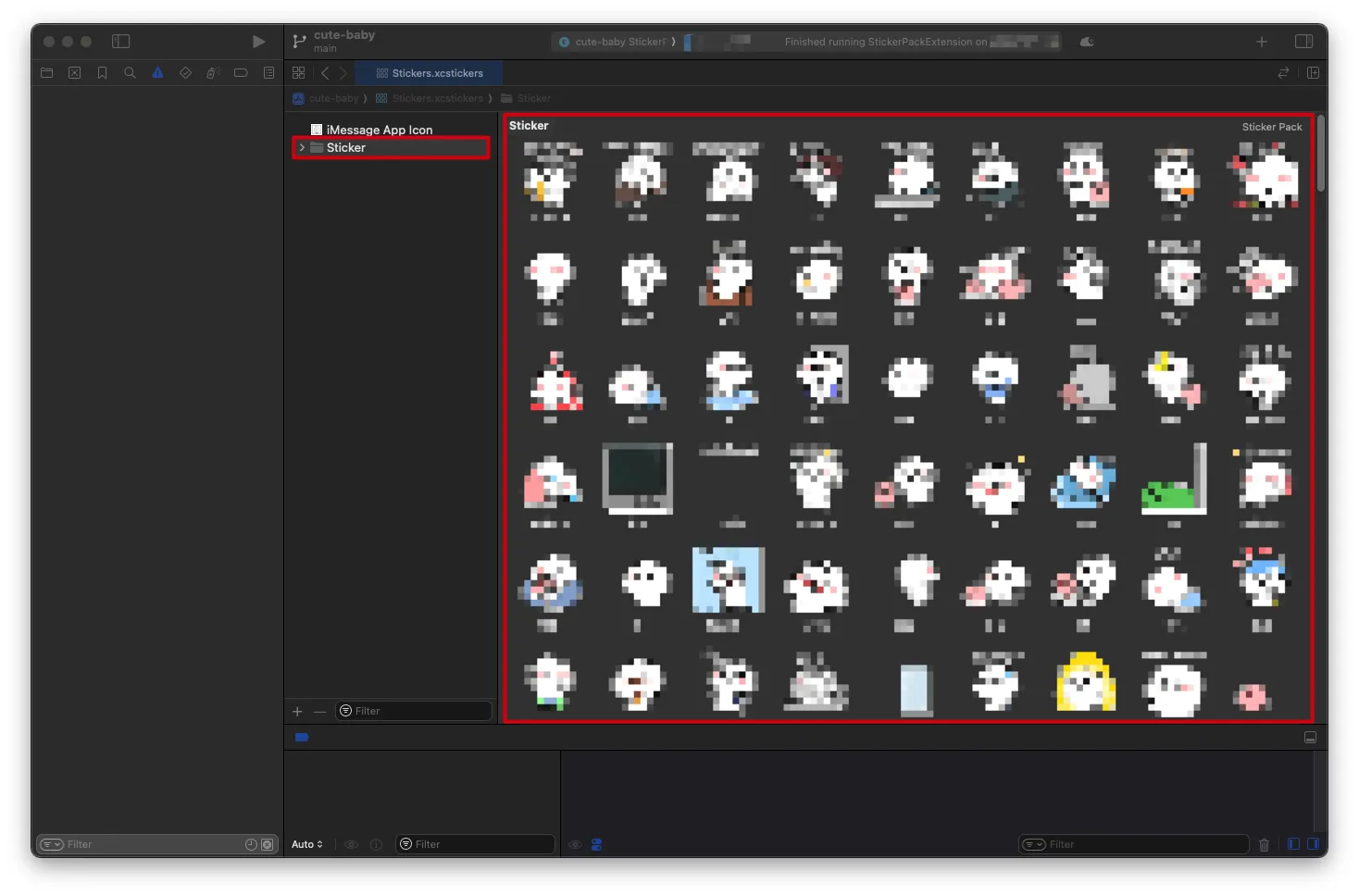Click the add editor on right icon
1359x896 pixels.
pos(1313,73)
